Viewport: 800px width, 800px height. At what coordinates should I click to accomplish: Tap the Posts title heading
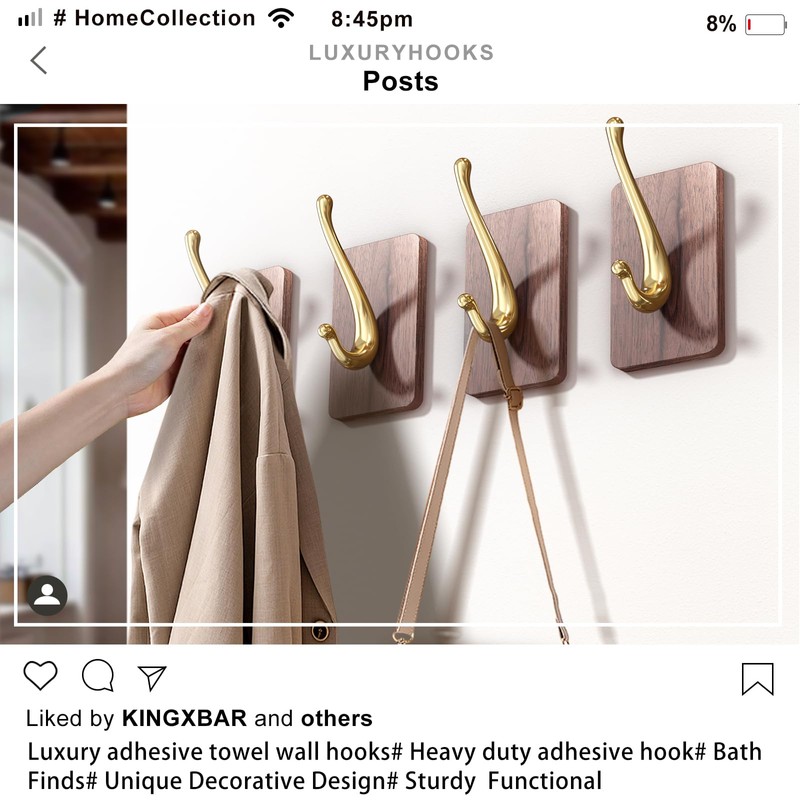click(401, 81)
